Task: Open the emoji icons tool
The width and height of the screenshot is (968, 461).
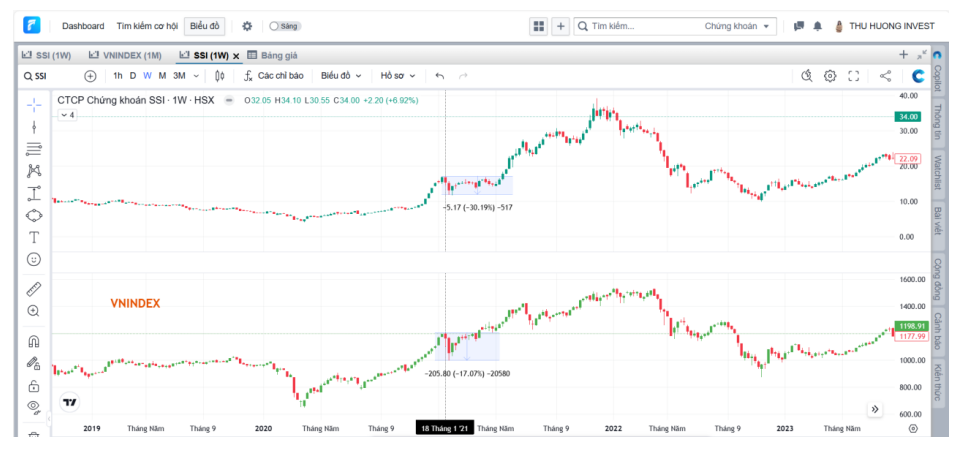Action: tap(34, 260)
